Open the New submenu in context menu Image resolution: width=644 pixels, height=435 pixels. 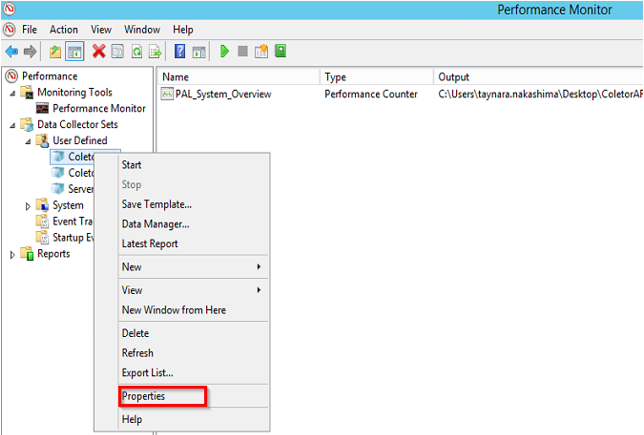click(x=194, y=267)
